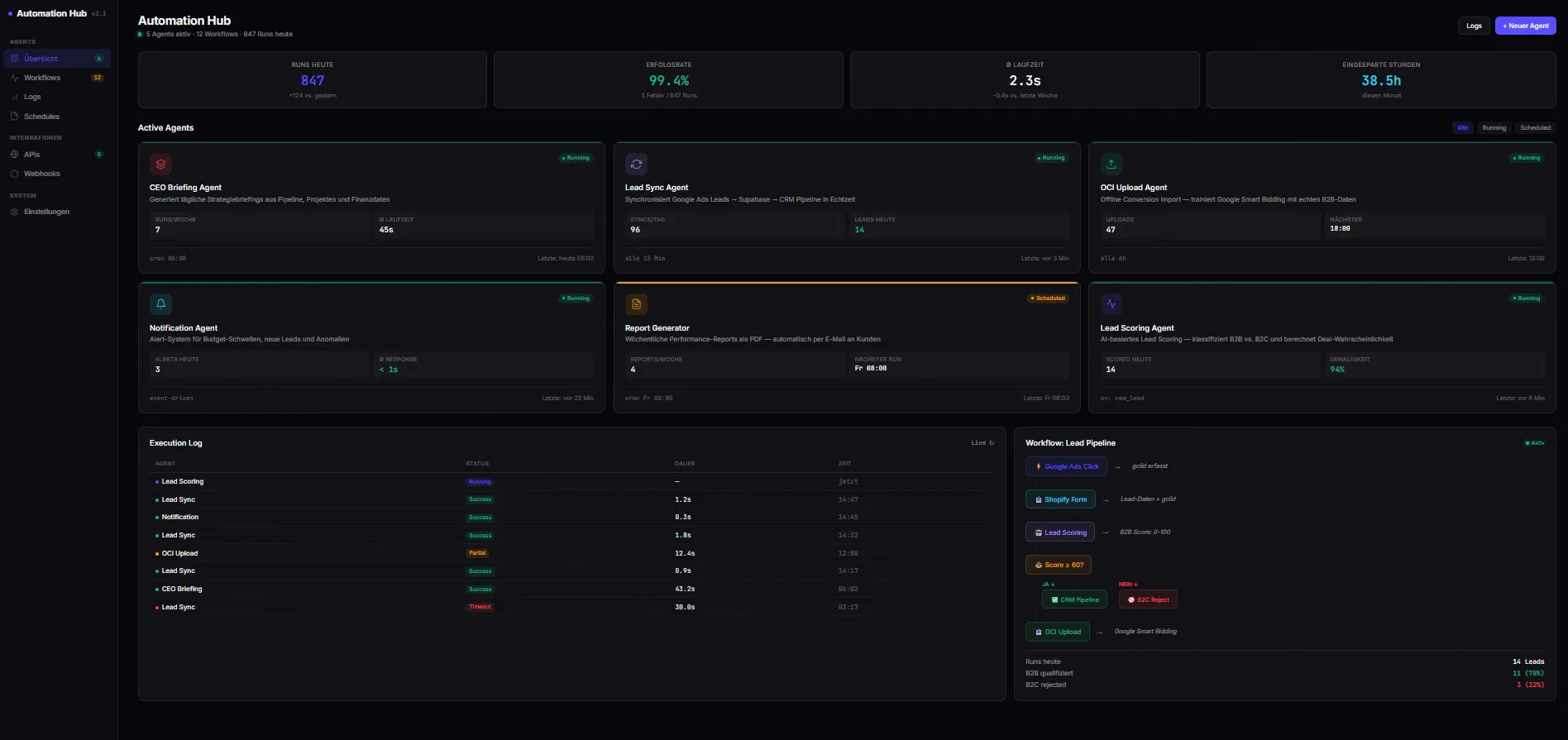This screenshot has height=740, width=1568.
Task: Click the OCI Upload Agent card title
Action: point(1133,188)
